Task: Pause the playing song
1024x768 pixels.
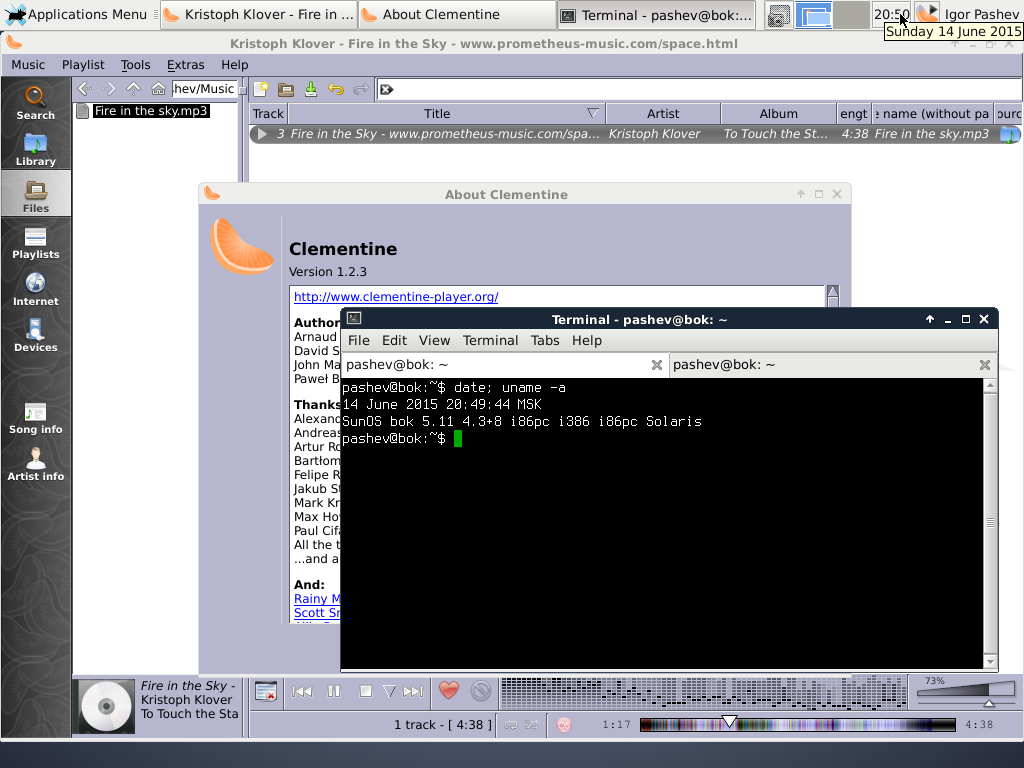Action: [x=334, y=691]
